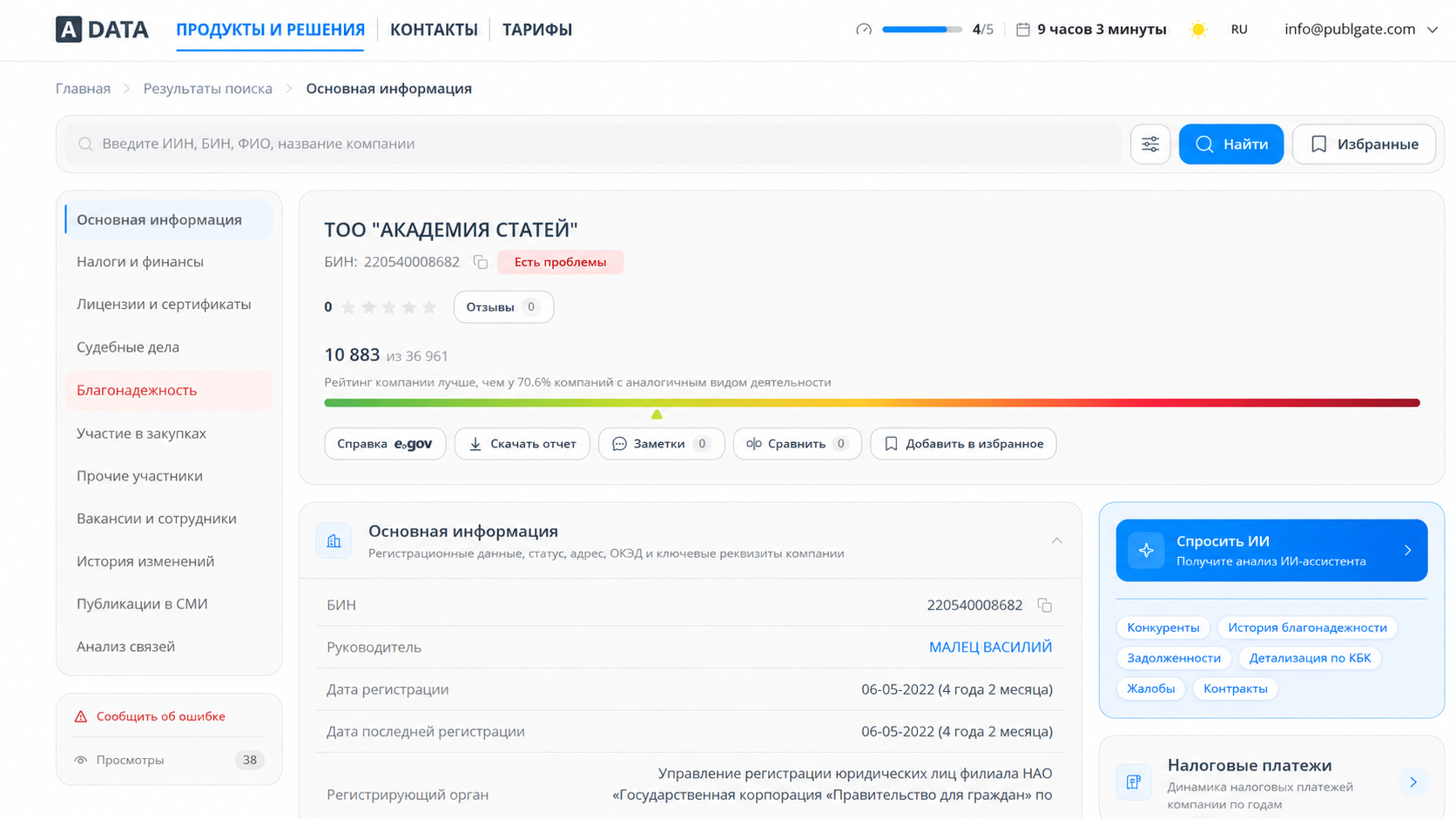Open the search filter settings icon

1150,144
